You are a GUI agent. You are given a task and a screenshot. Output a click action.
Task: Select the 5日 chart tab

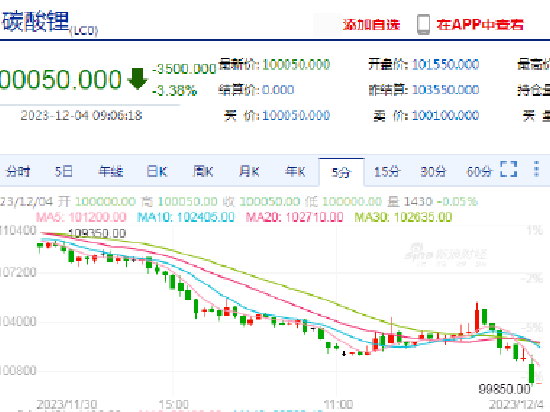coord(63,171)
